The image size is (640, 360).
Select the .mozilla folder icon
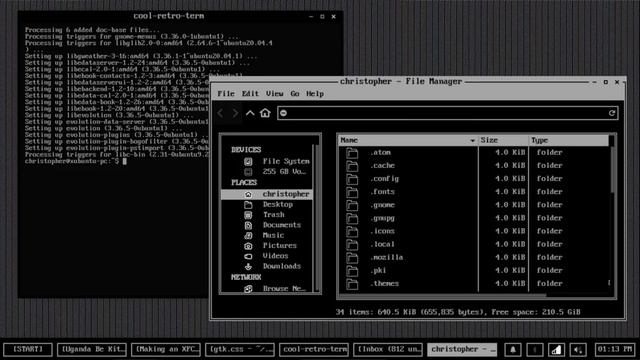coord(352,257)
